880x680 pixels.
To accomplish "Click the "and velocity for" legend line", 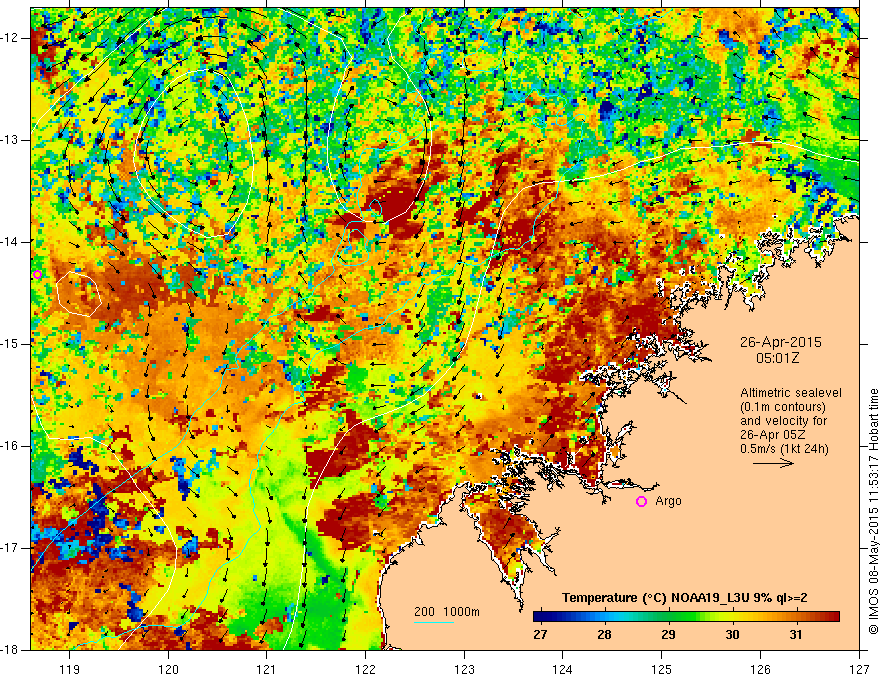I will [x=783, y=421].
